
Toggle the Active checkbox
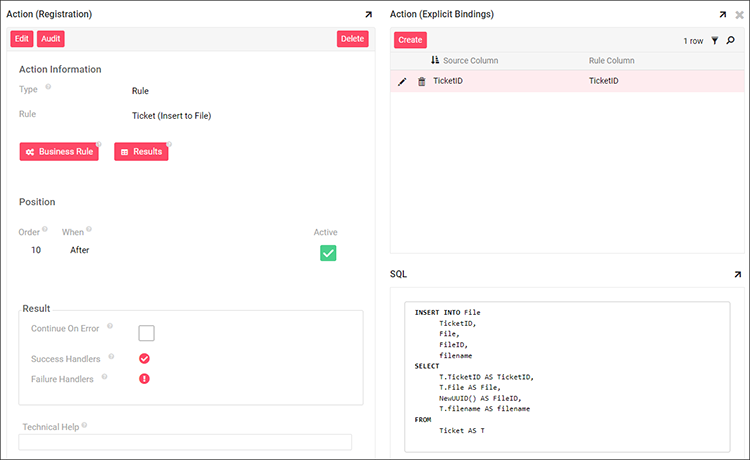tap(327, 253)
